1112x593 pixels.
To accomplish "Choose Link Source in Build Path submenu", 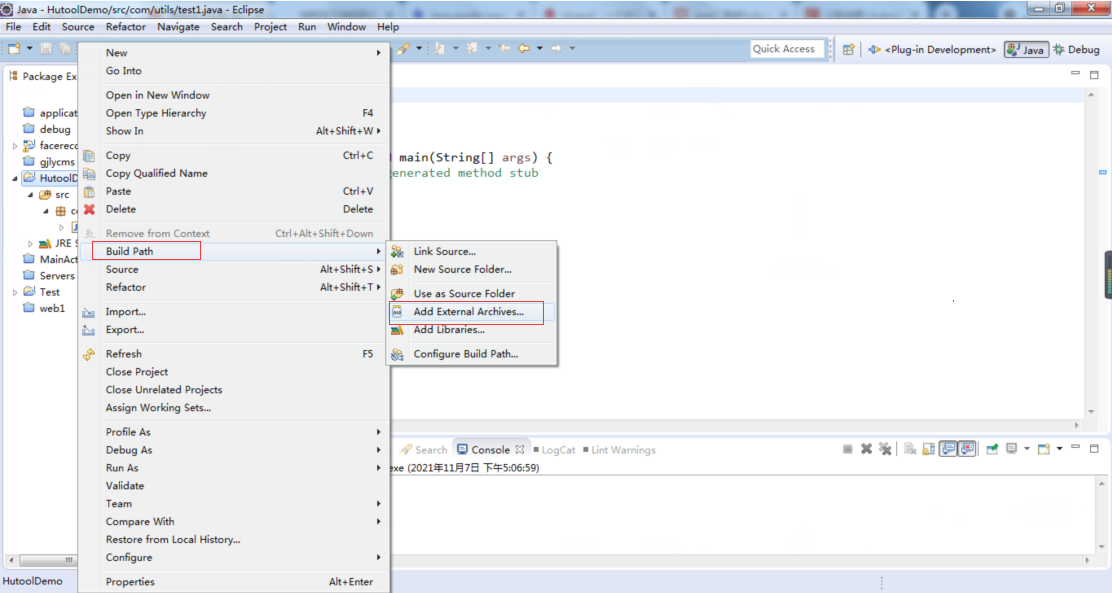I will 471,251.
